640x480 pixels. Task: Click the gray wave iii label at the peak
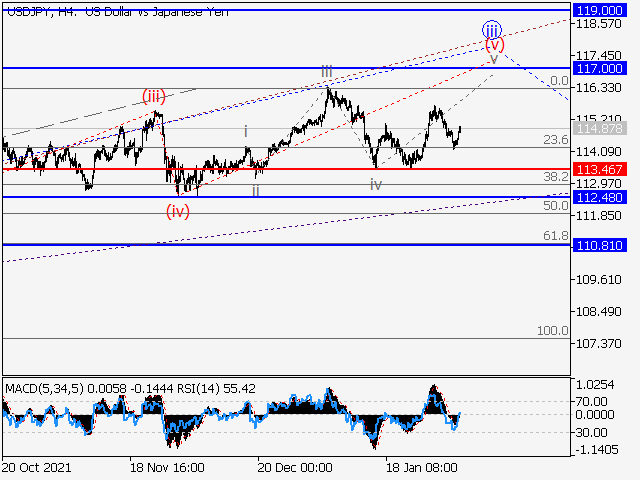point(327,71)
